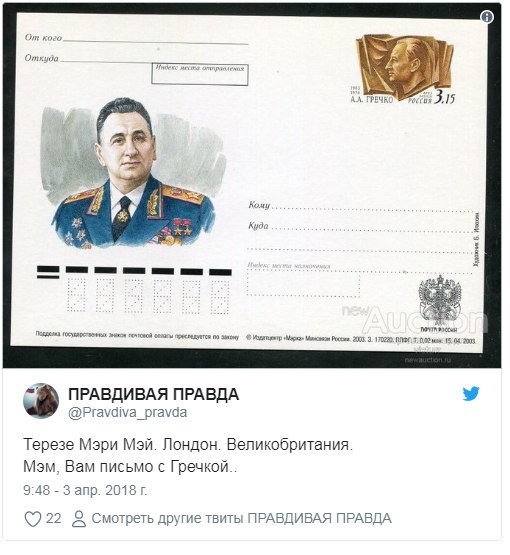Click the marshal portrait on the envelope
Image resolution: width=510 pixels, height=555 pixels.
coord(133,173)
